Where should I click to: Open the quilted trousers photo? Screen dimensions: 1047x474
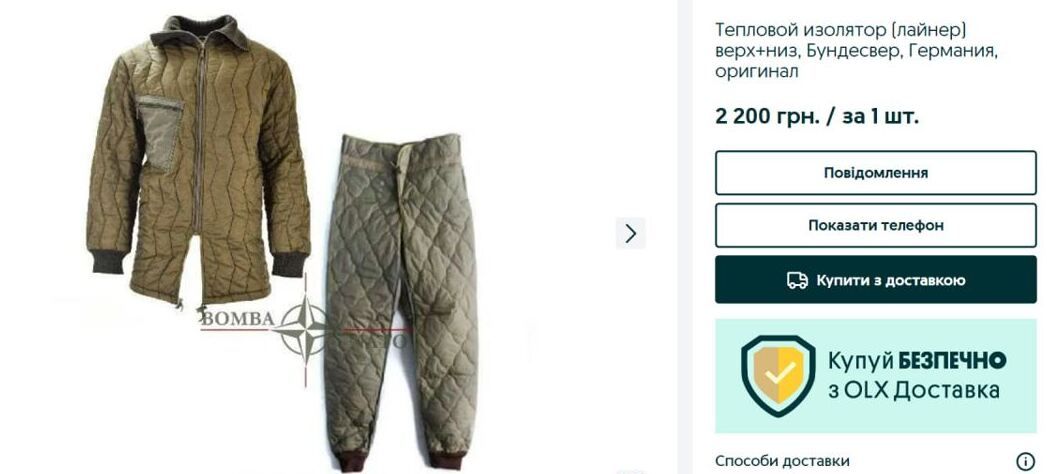tap(401, 302)
